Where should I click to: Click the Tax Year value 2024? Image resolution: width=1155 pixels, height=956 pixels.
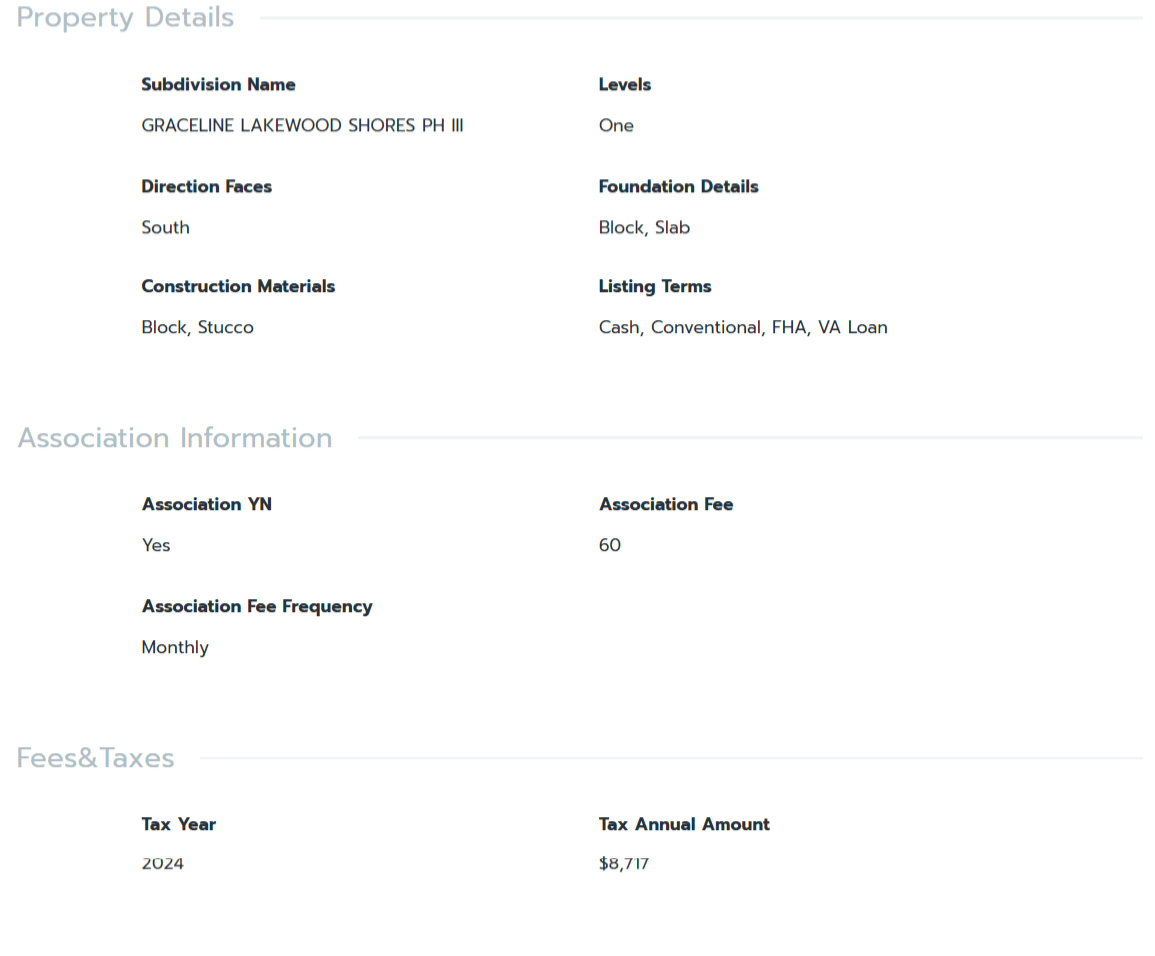(163, 864)
